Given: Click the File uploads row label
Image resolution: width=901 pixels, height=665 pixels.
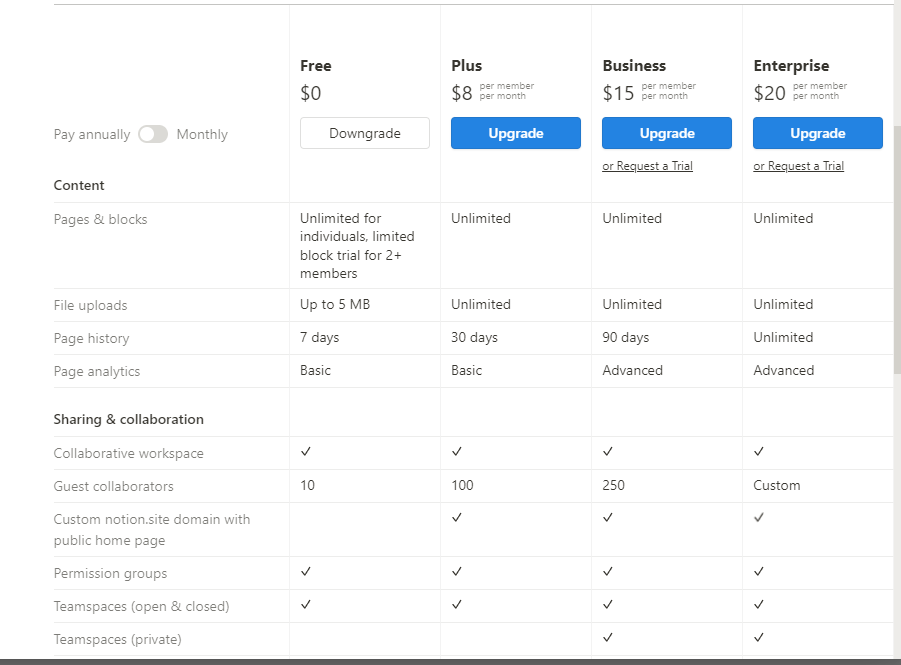Looking at the screenshot, I should coord(90,306).
